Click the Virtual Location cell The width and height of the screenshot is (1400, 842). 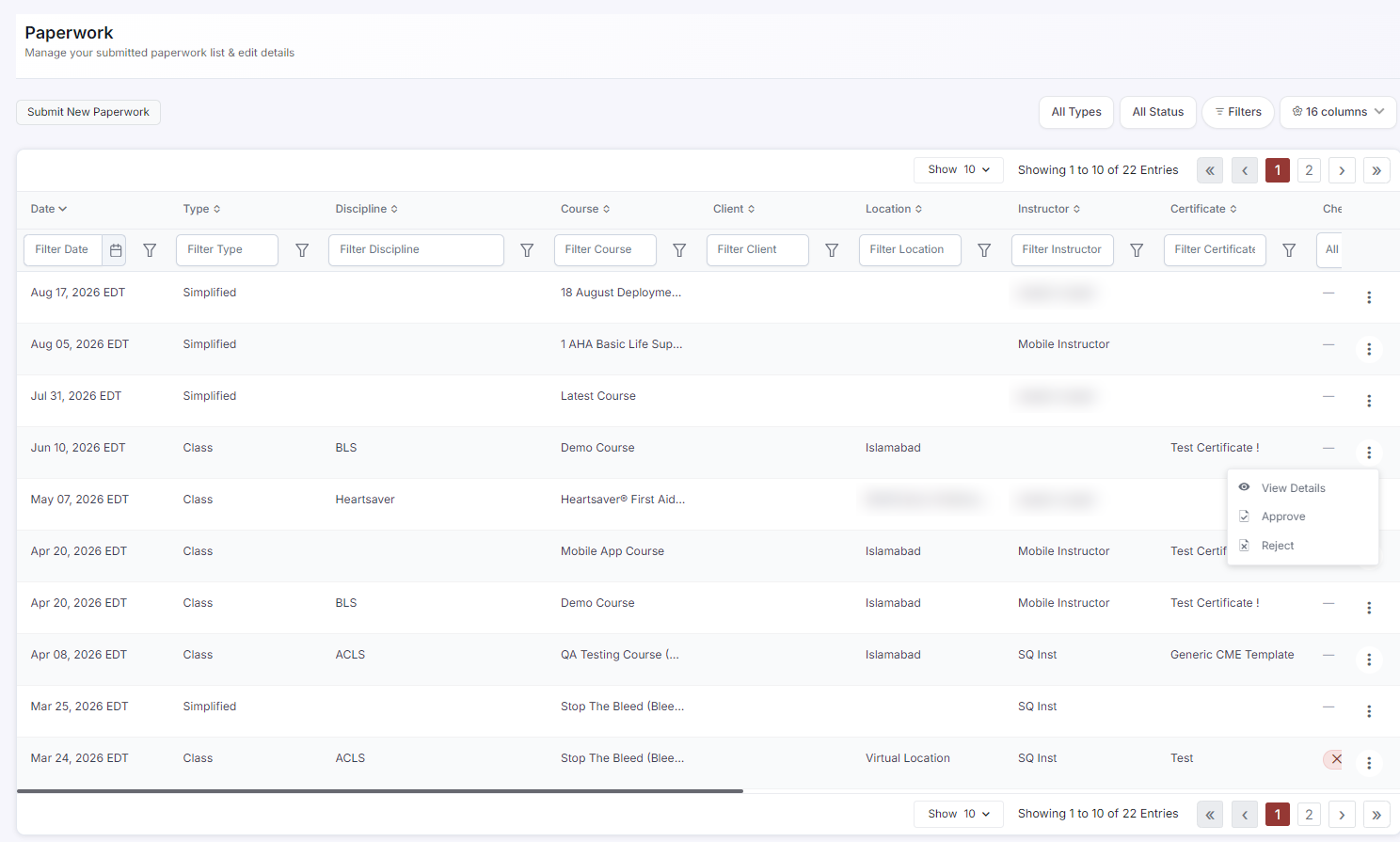pyautogui.click(x=908, y=758)
